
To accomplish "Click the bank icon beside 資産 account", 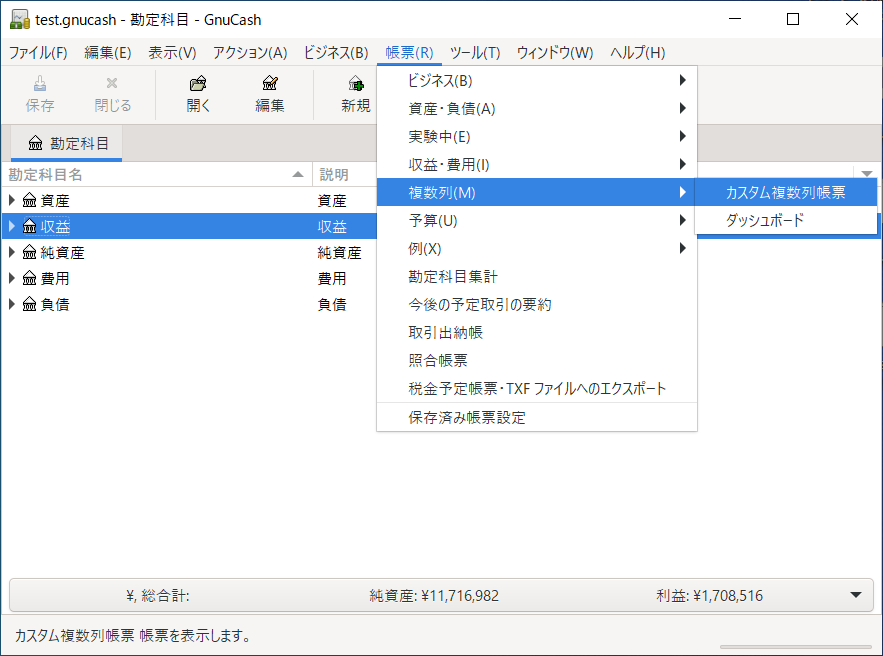I will pos(29,200).
